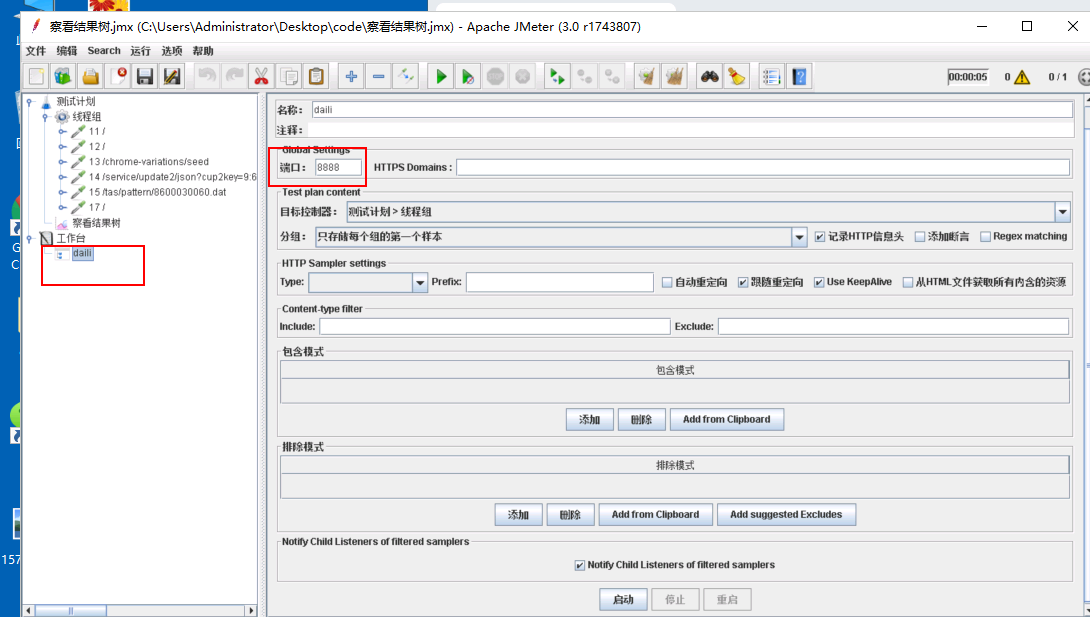Clear all results with double broom icon
Screen dimensions: 1090x617
(674, 76)
